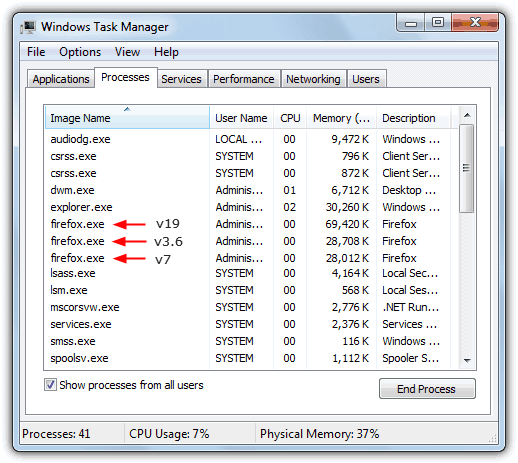Sort by the Memory column header
The height and width of the screenshot is (463, 518).
(341, 118)
